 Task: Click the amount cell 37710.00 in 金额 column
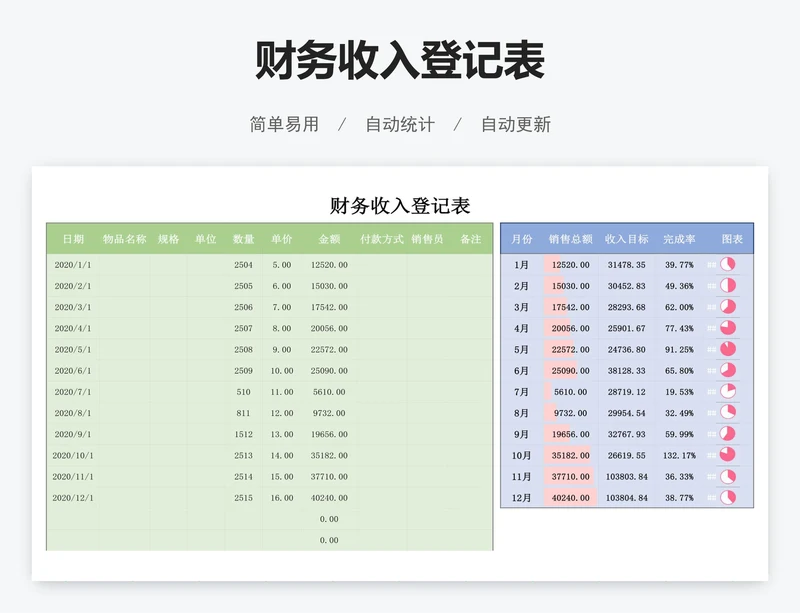[x=329, y=477]
